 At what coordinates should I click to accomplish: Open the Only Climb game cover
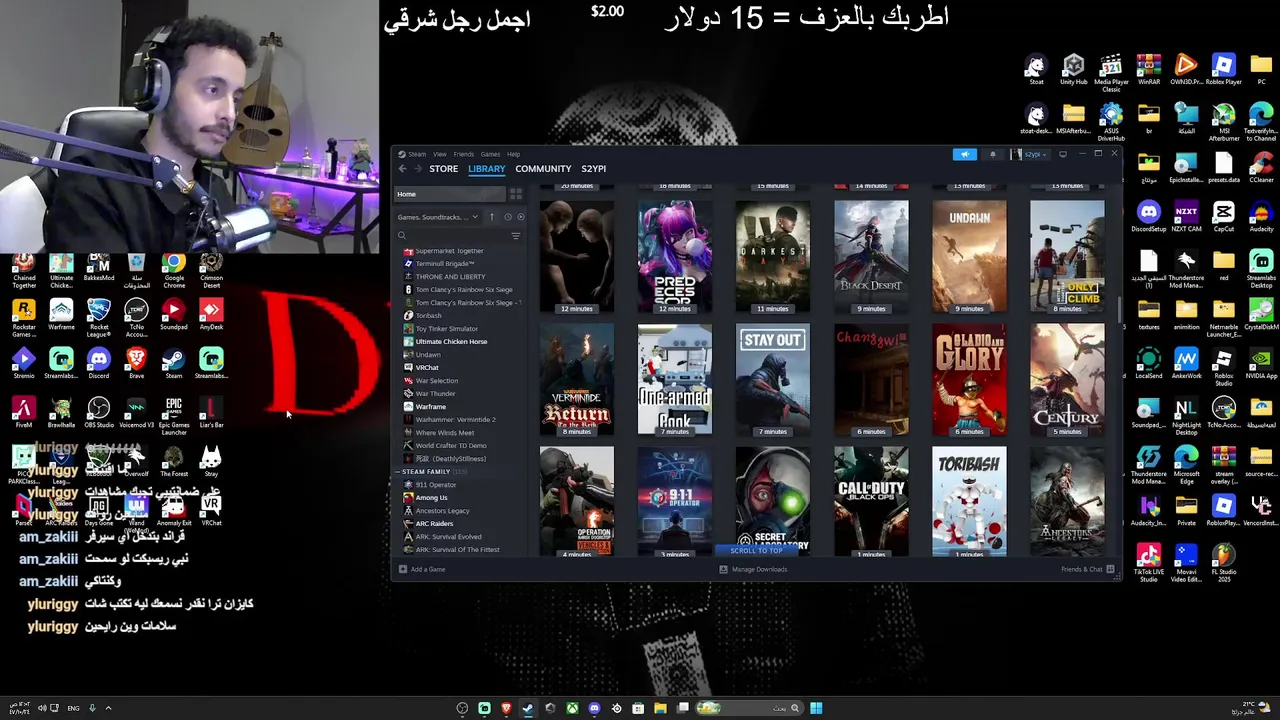(x=1067, y=256)
